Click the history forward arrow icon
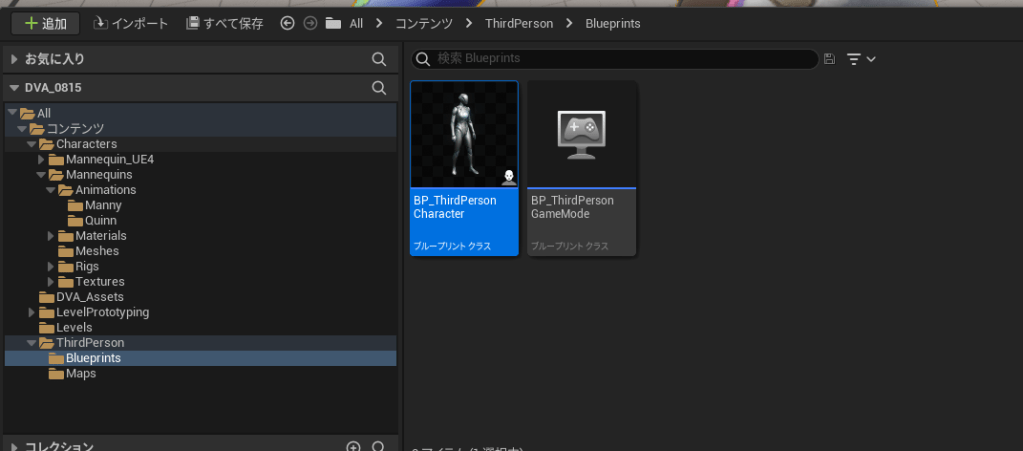This screenshot has height=451, width=1023. click(x=310, y=23)
